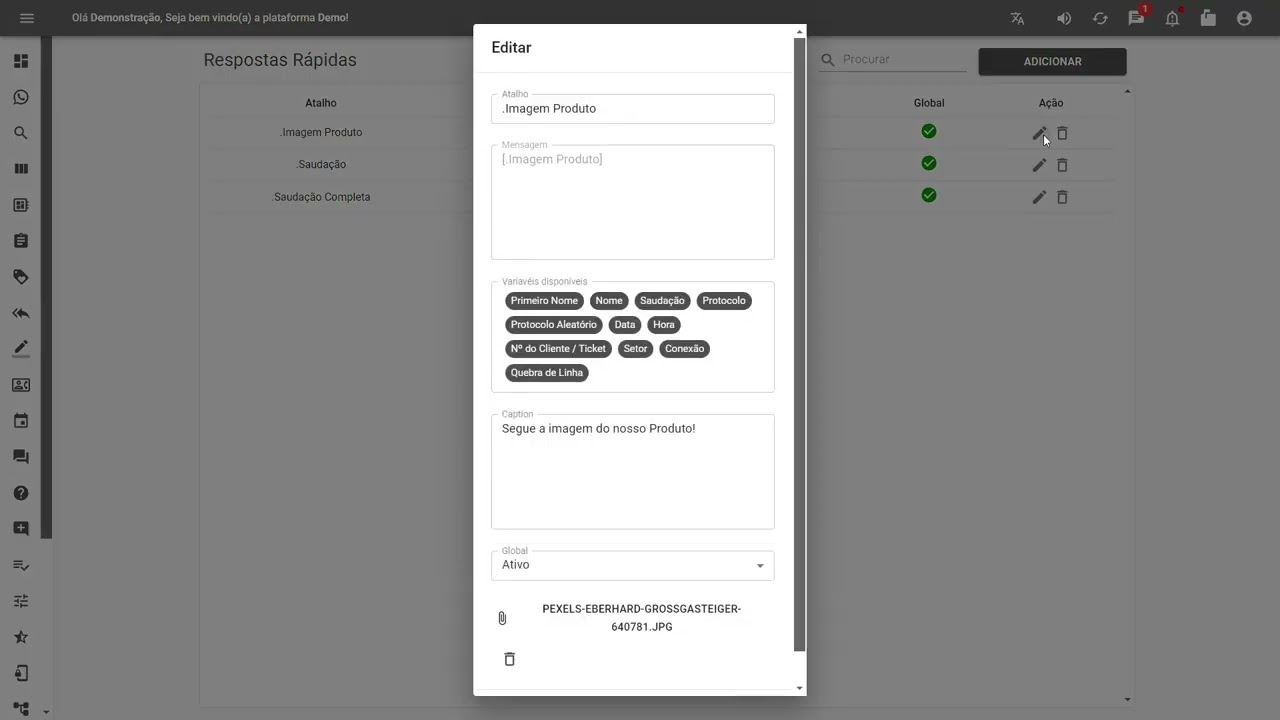Delete the attached file with the trash icon

tap(509, 659)
